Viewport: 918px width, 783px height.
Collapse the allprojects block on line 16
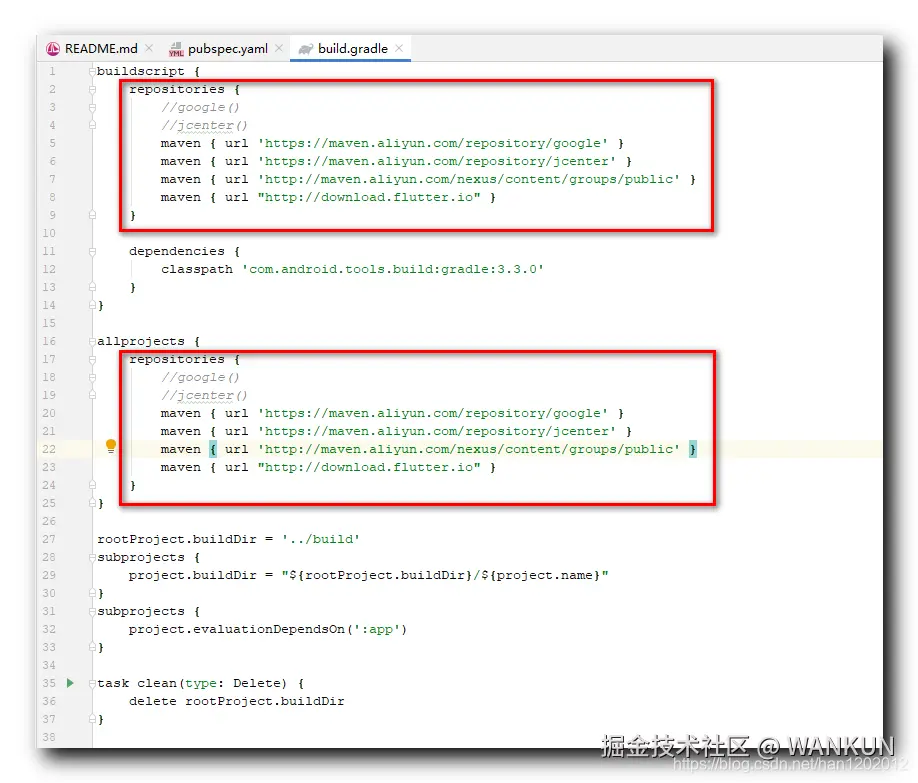tap(93, 341)
